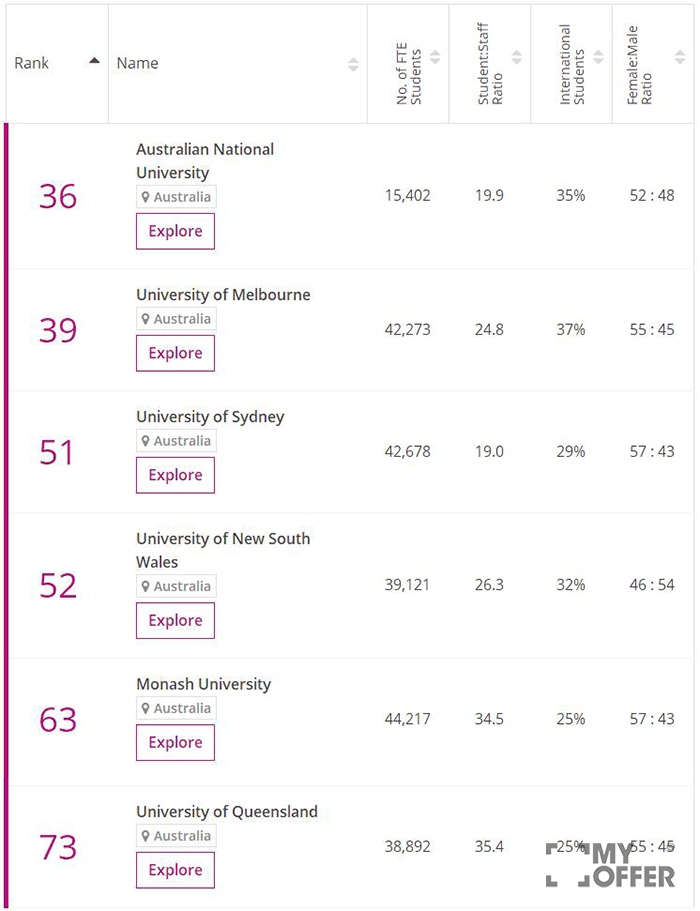
Task: Click the location pin for University of Sydney
Action: pos(148,441)
